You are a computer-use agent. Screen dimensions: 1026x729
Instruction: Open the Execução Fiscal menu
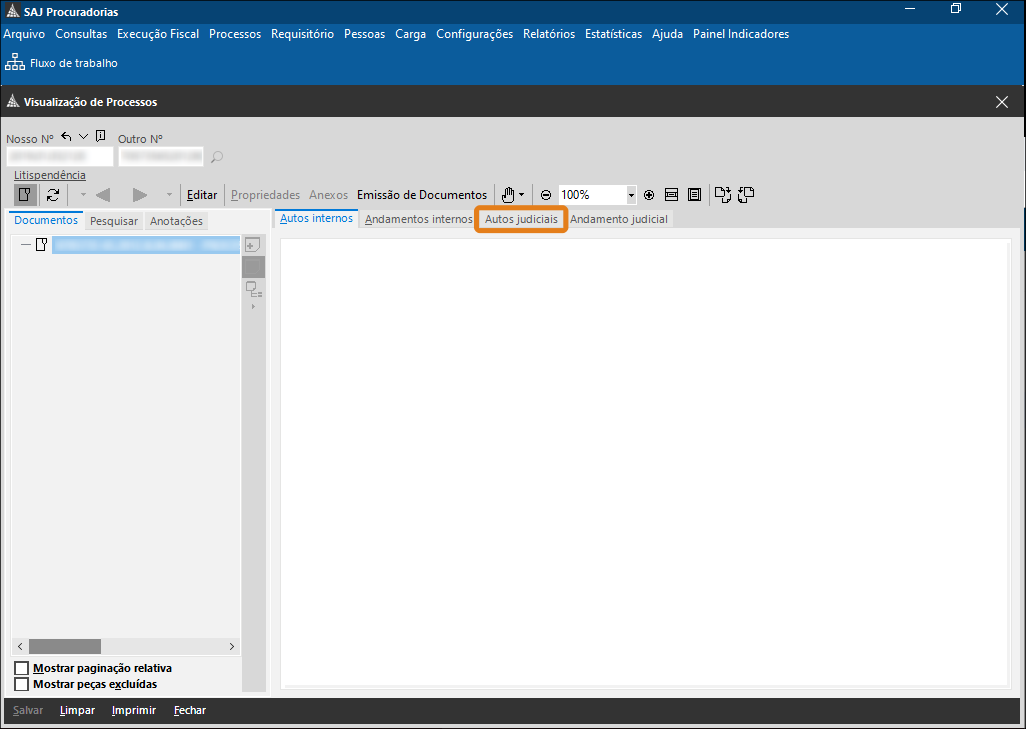(157, 34)
